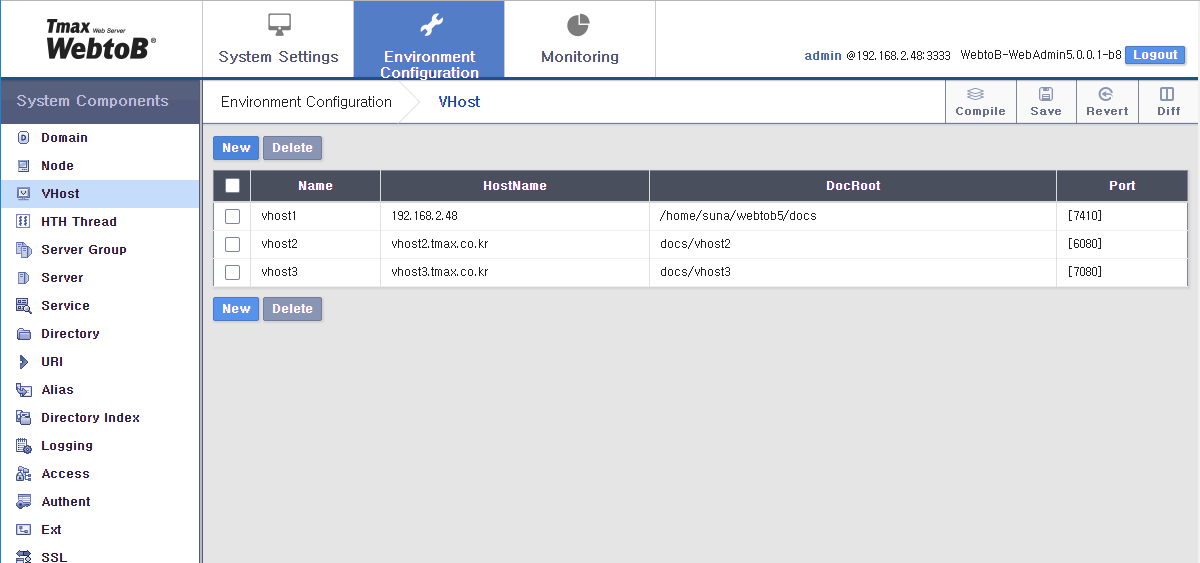Click the Access icon in sidebar
The height and width of the screenshot is (563, 1200).
point(23,474)
